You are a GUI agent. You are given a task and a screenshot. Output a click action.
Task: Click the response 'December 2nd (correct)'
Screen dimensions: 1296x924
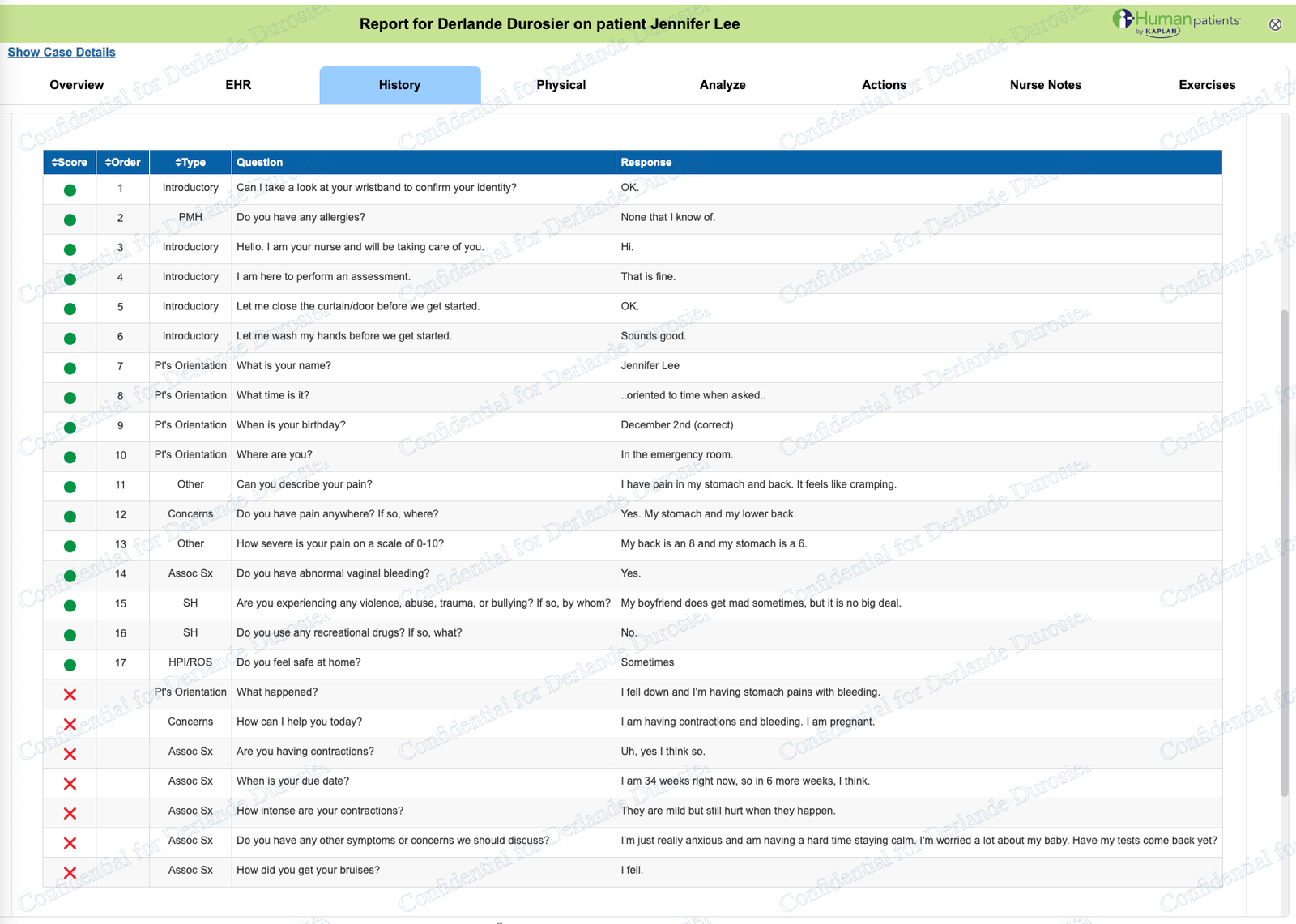pyautogui.click(x=677, y=425)
